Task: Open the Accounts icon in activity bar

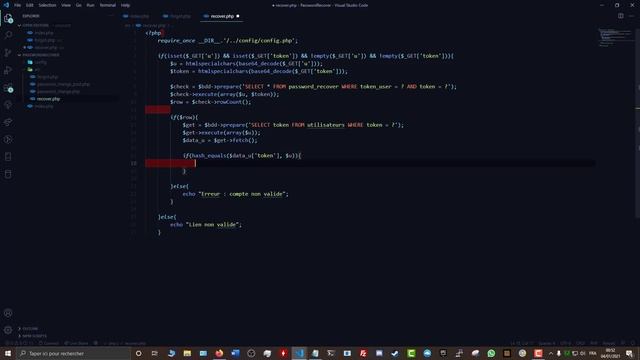Action: click(x=8, y=313)
